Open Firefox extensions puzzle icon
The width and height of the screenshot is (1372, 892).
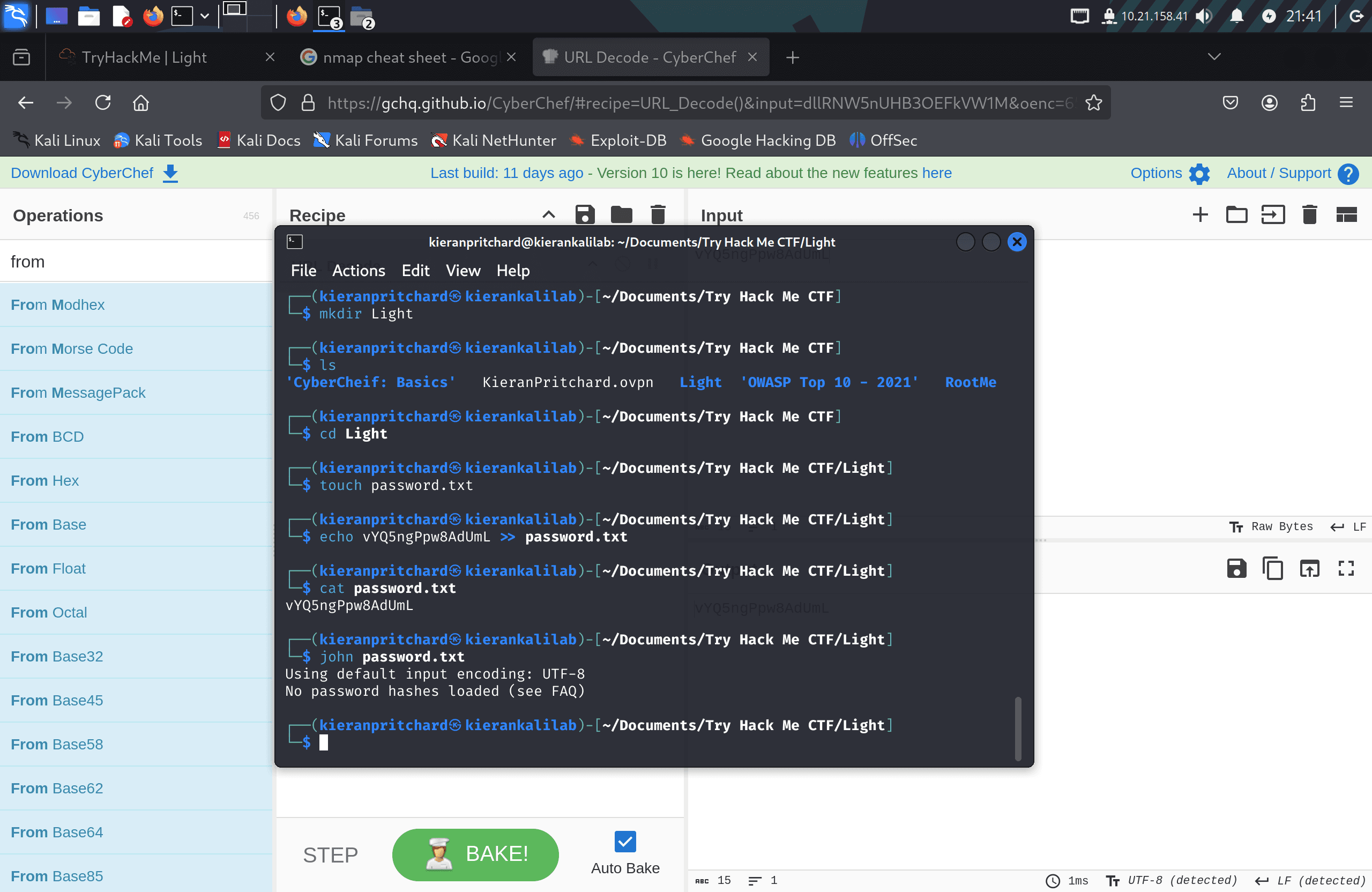(1308, 102)
